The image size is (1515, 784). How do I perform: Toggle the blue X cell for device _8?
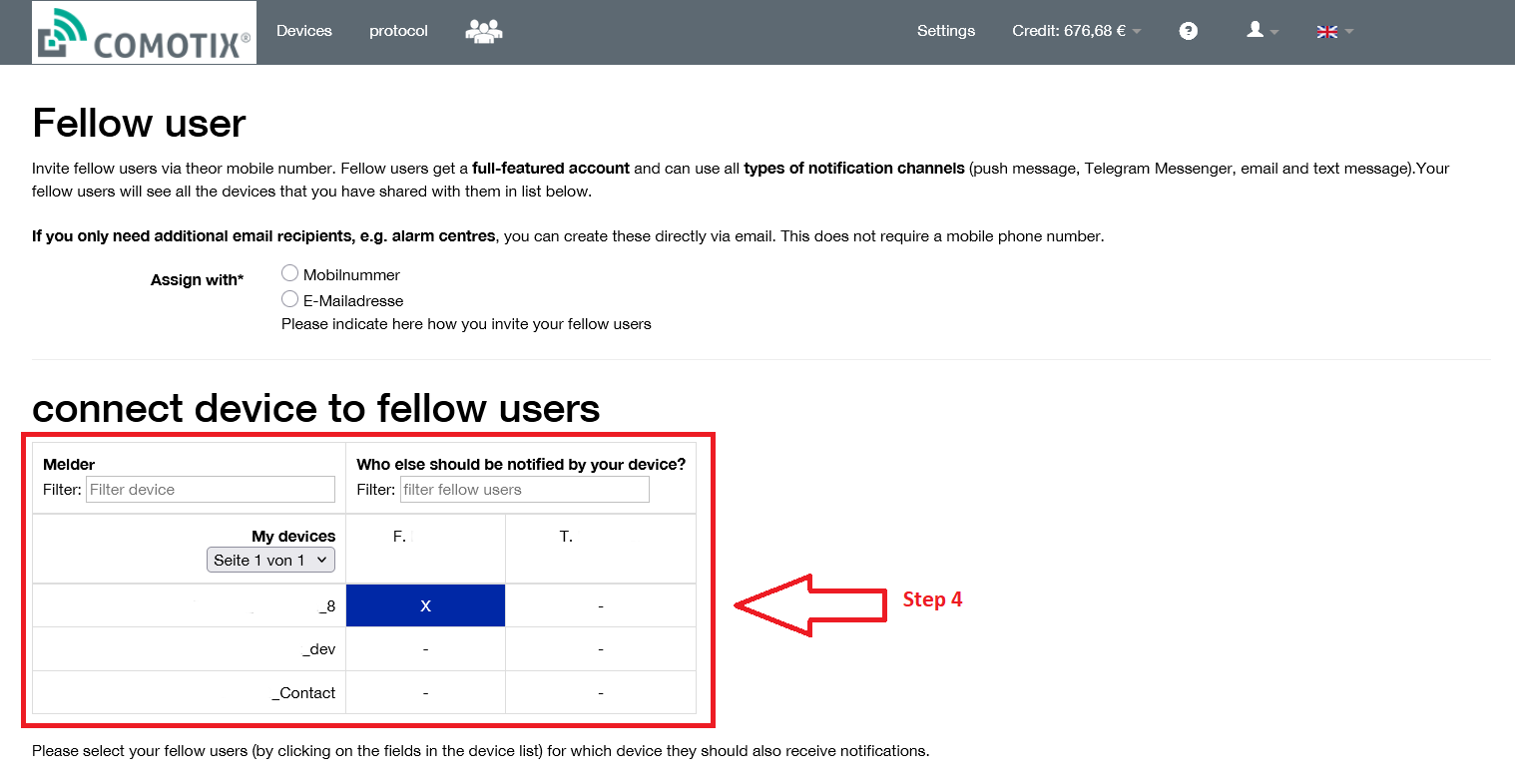point(425,605)
